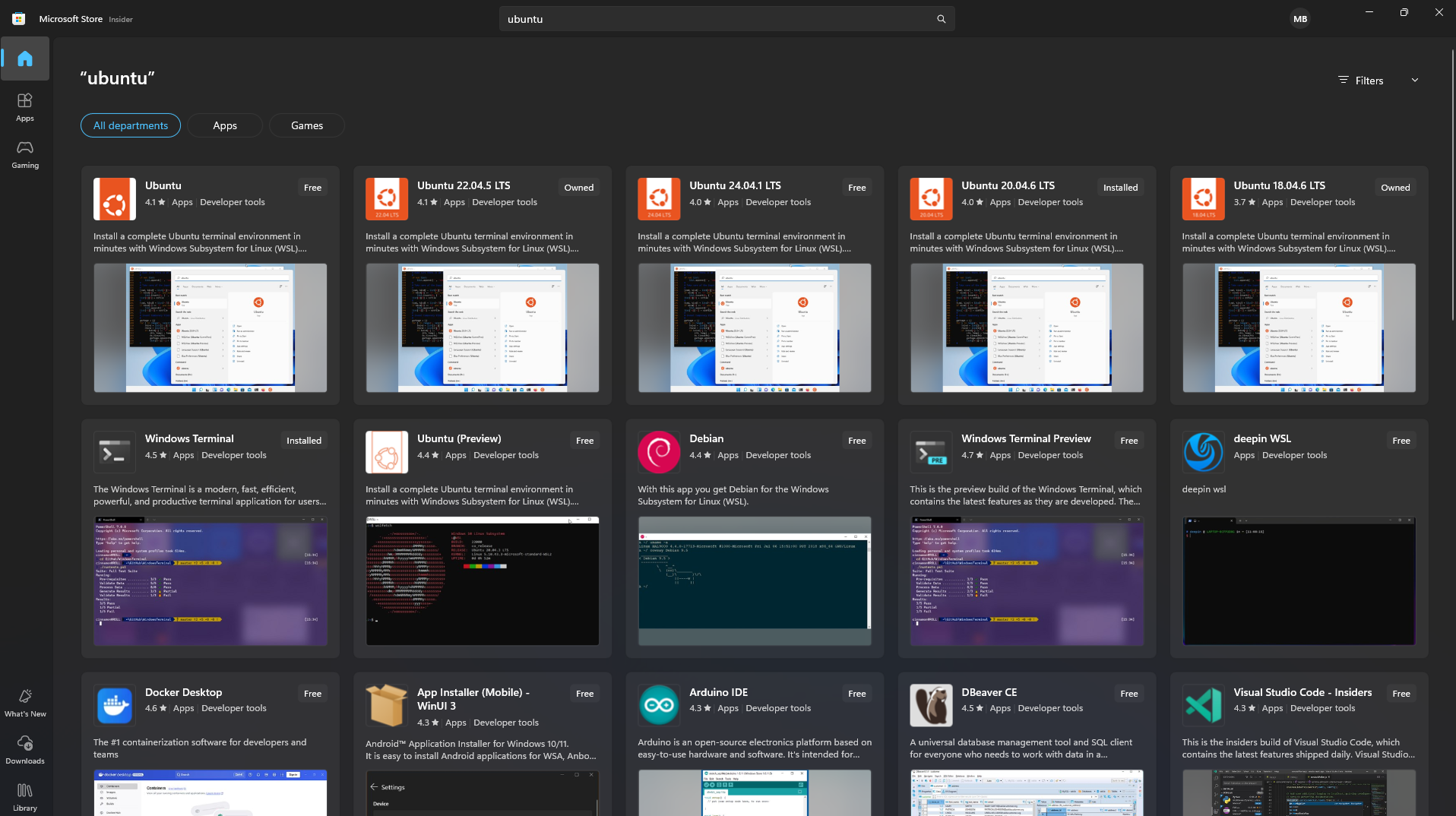Click the Free badge on Docker Desktop card
Image resolution: width=1456 pixels, height=816 pixels.
312,694
